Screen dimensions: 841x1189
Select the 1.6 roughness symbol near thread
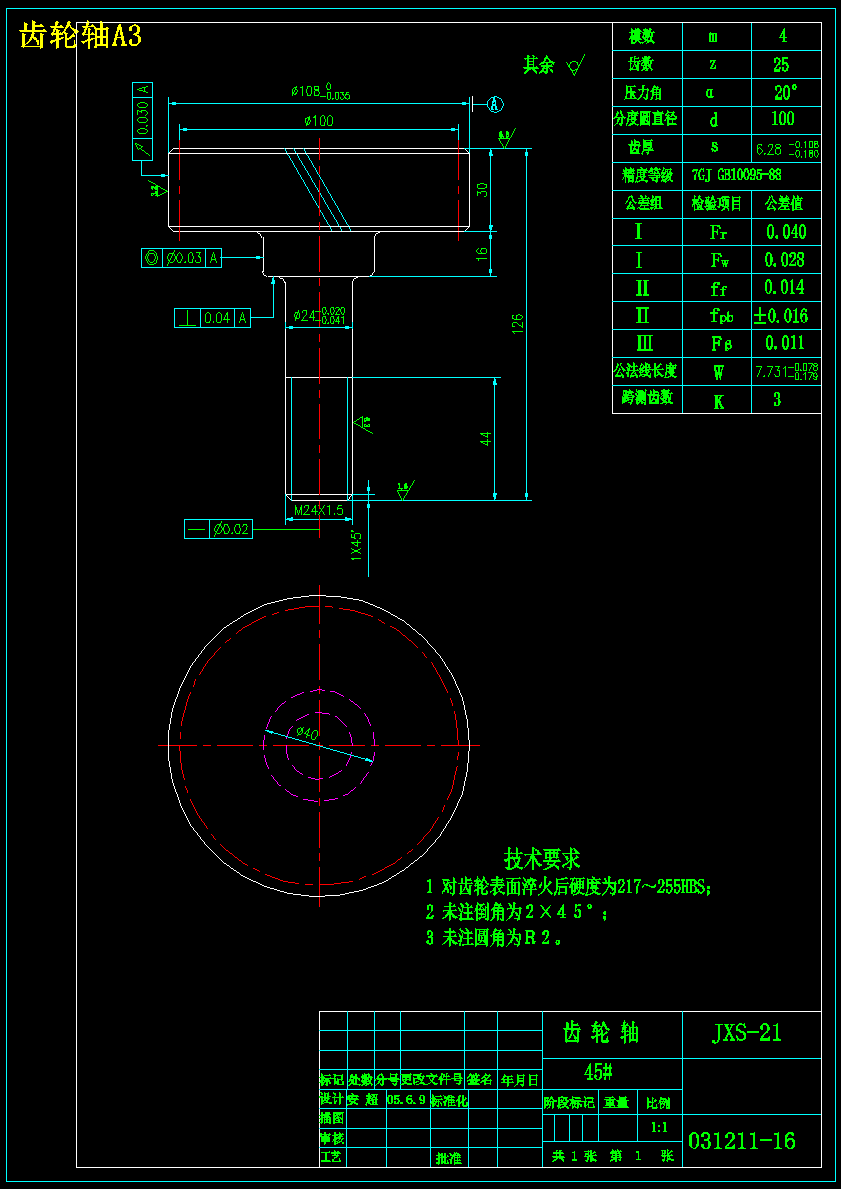405,490
